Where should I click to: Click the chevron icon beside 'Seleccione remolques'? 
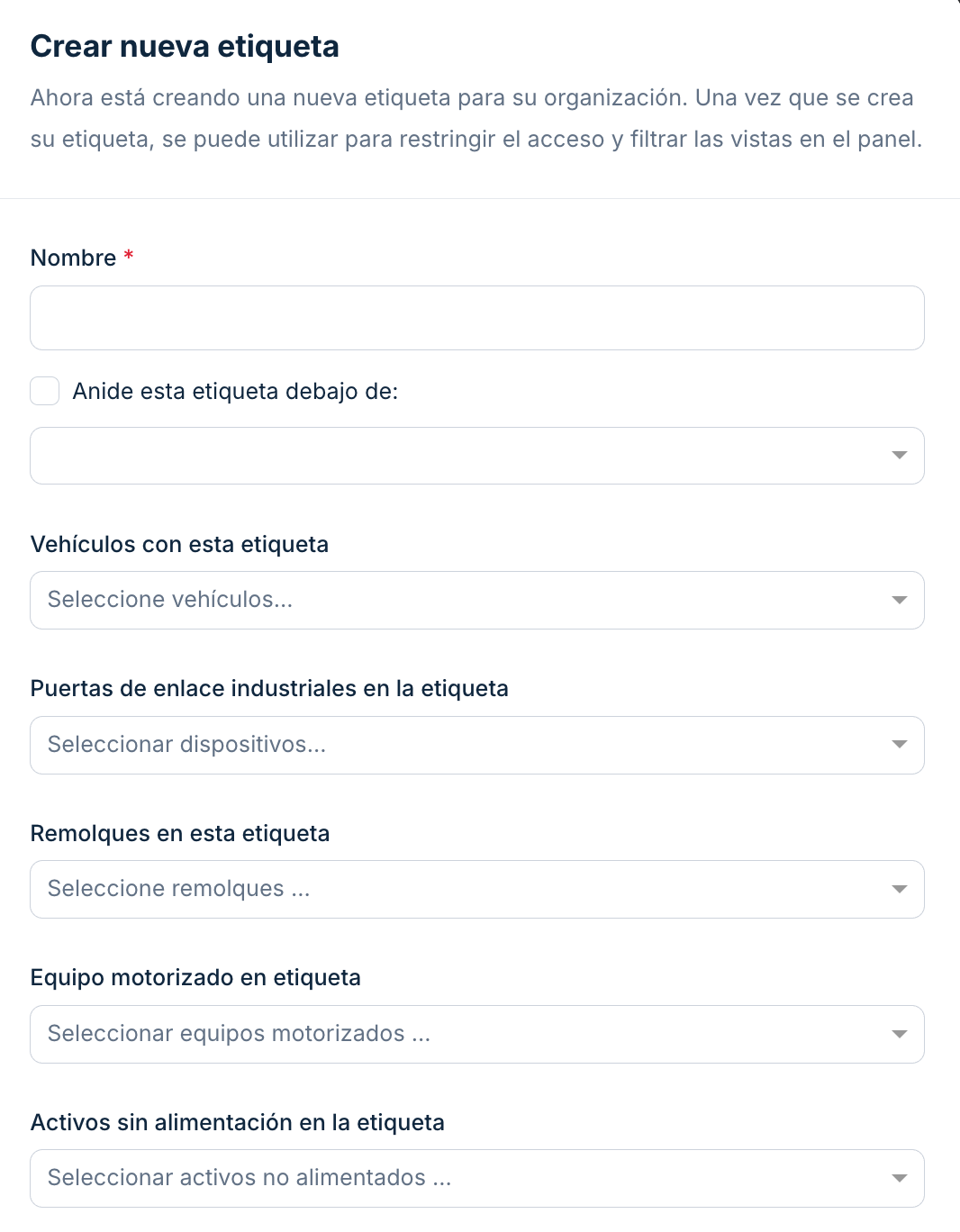[900, 889]
